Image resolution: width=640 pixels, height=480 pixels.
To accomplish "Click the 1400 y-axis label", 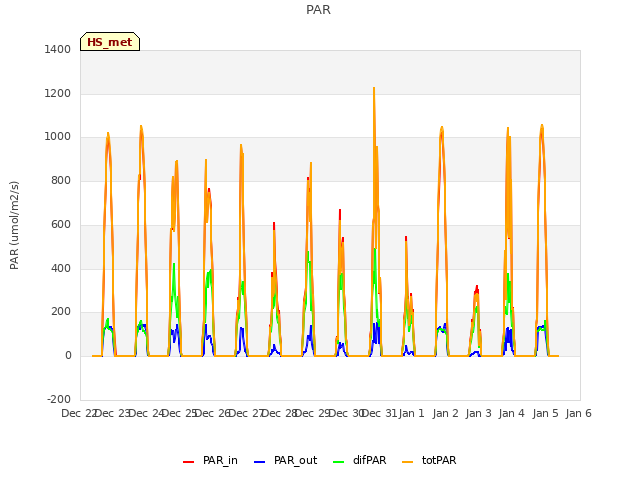I will tap(58, 49).
